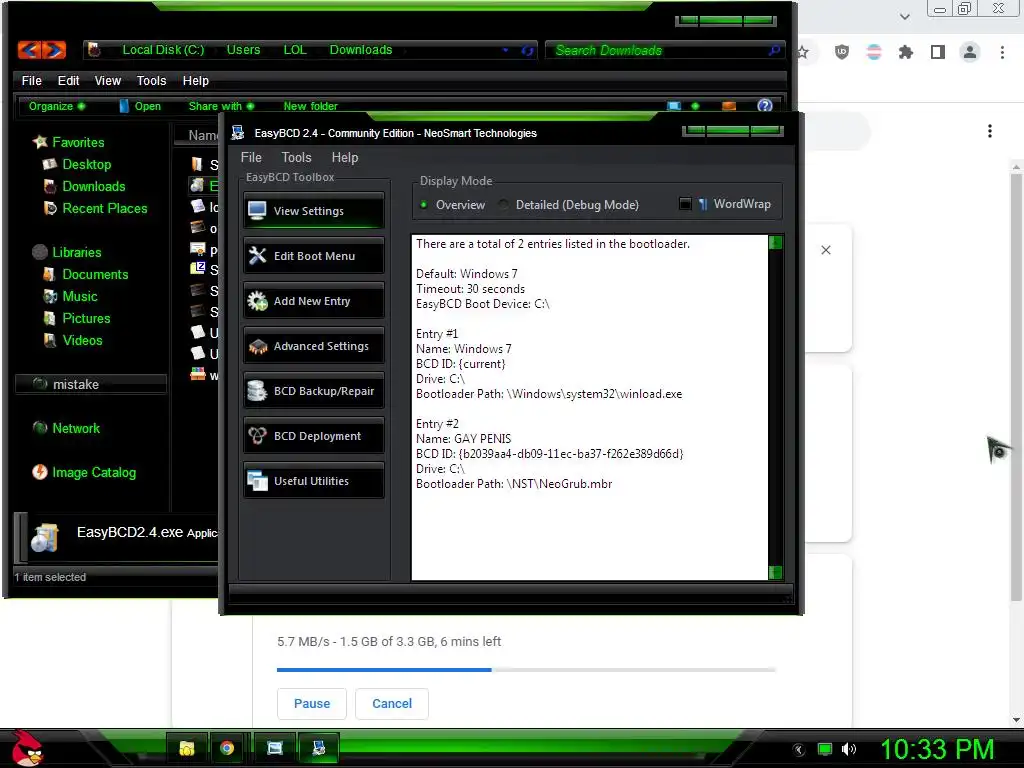This screenshot has height=768, width=1024.
Task: Open EasyBCD File menu
Action: click(x=251, y=157)
